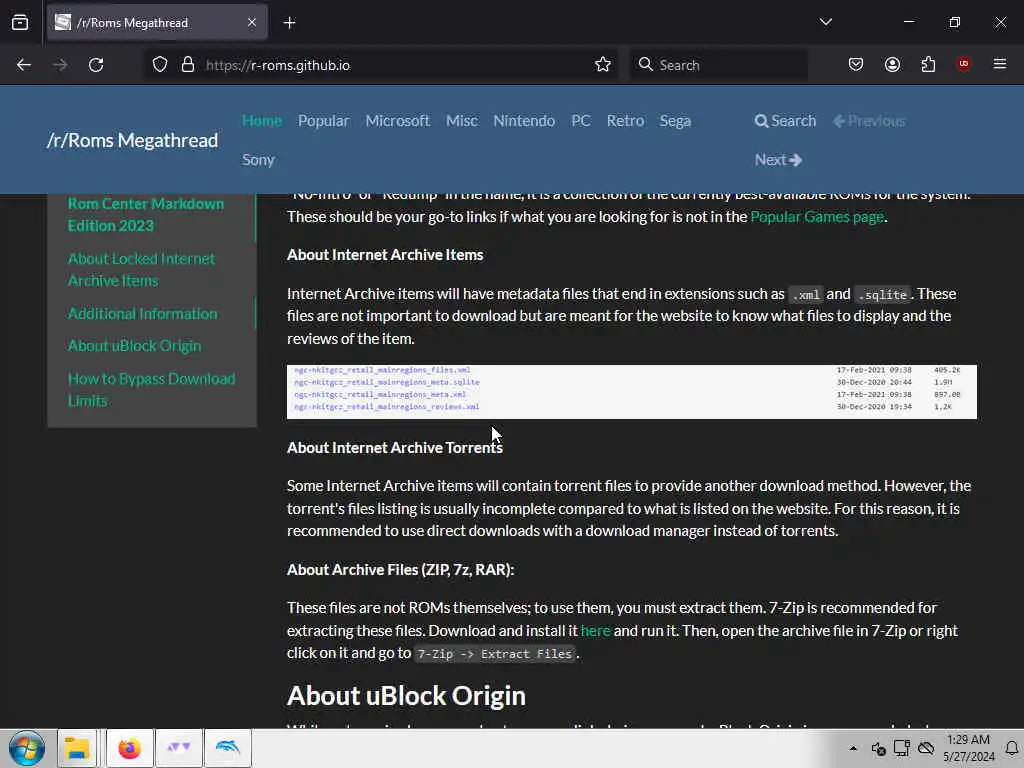Click the cloud sync tray icon
Image resolution: width=1024 pixels, height=768 pixels.
926,748
